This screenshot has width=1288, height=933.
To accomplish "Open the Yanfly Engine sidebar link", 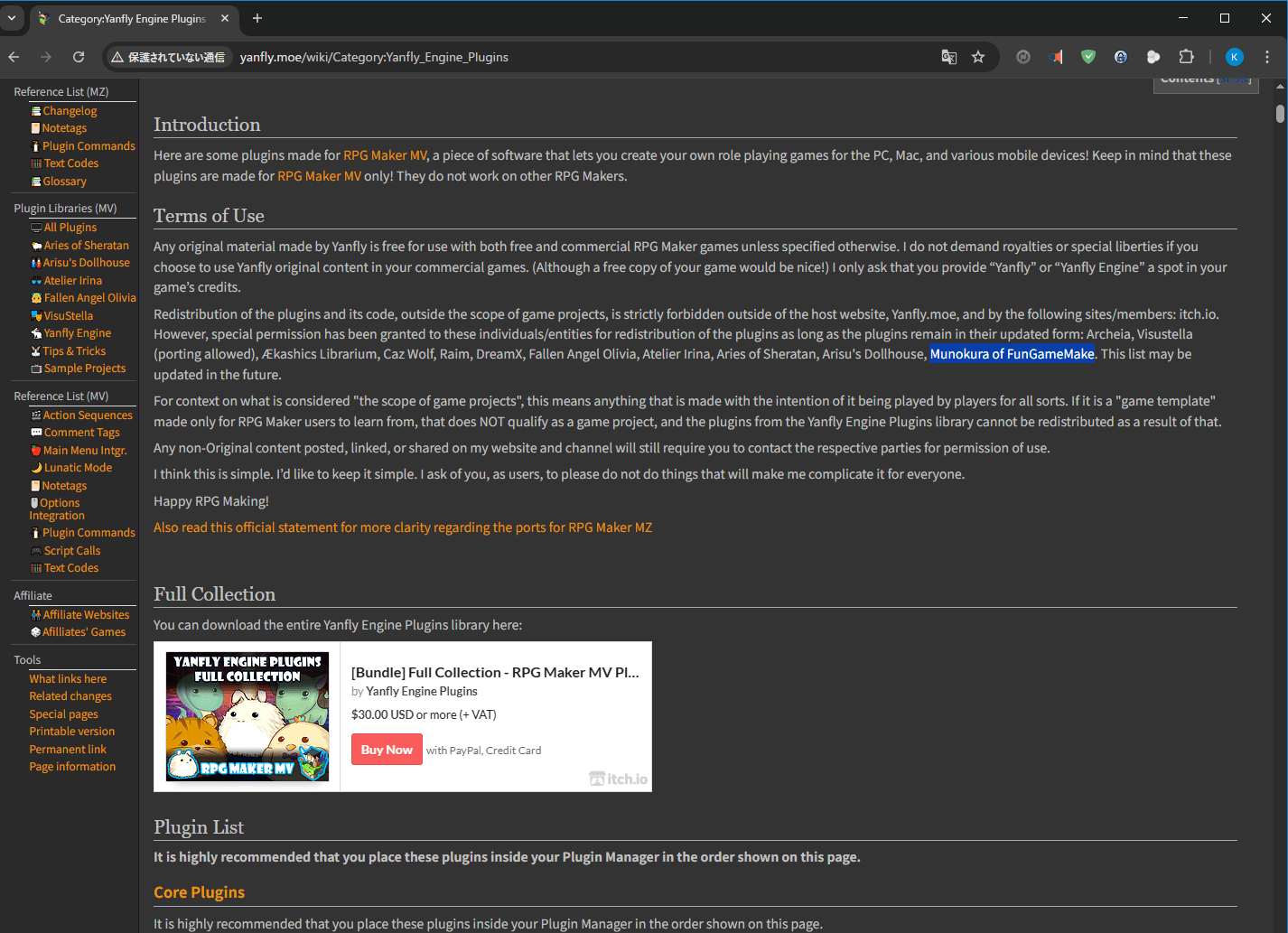I will [x=77, y=333].
